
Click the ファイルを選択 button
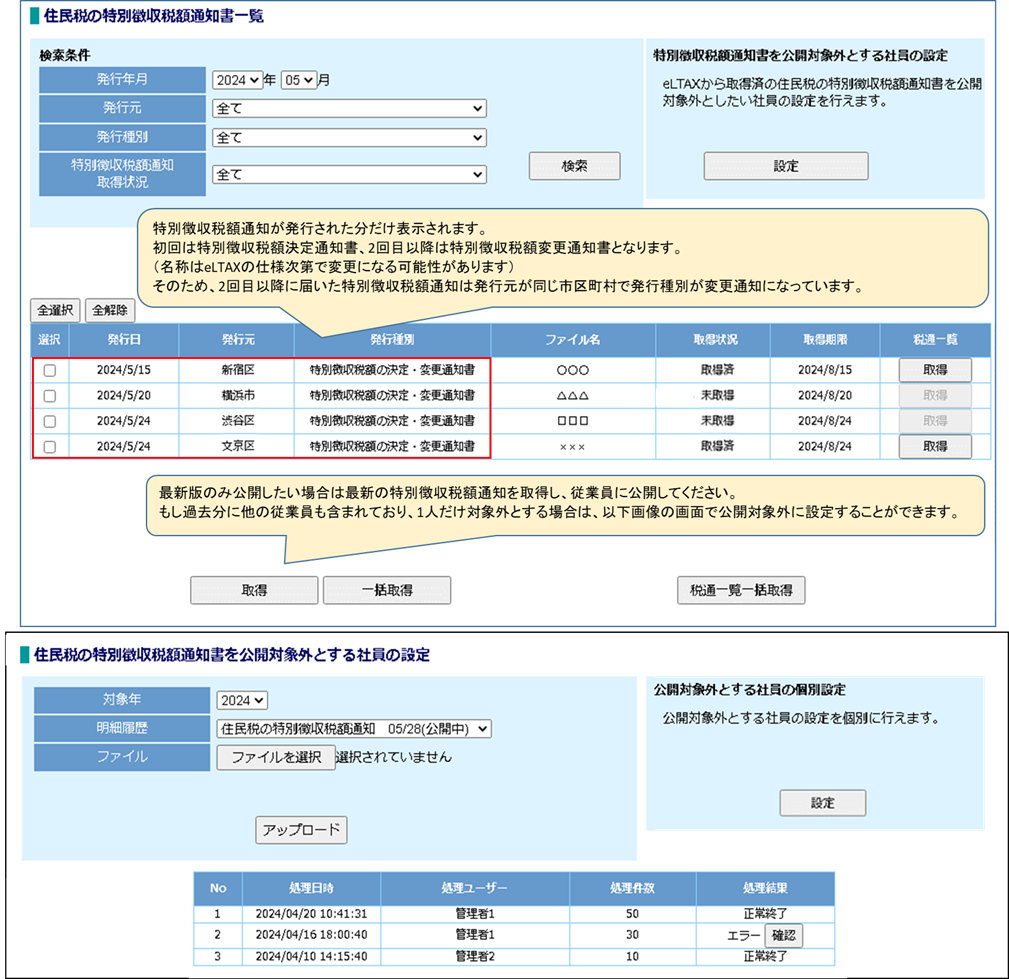tap(276, 757)
